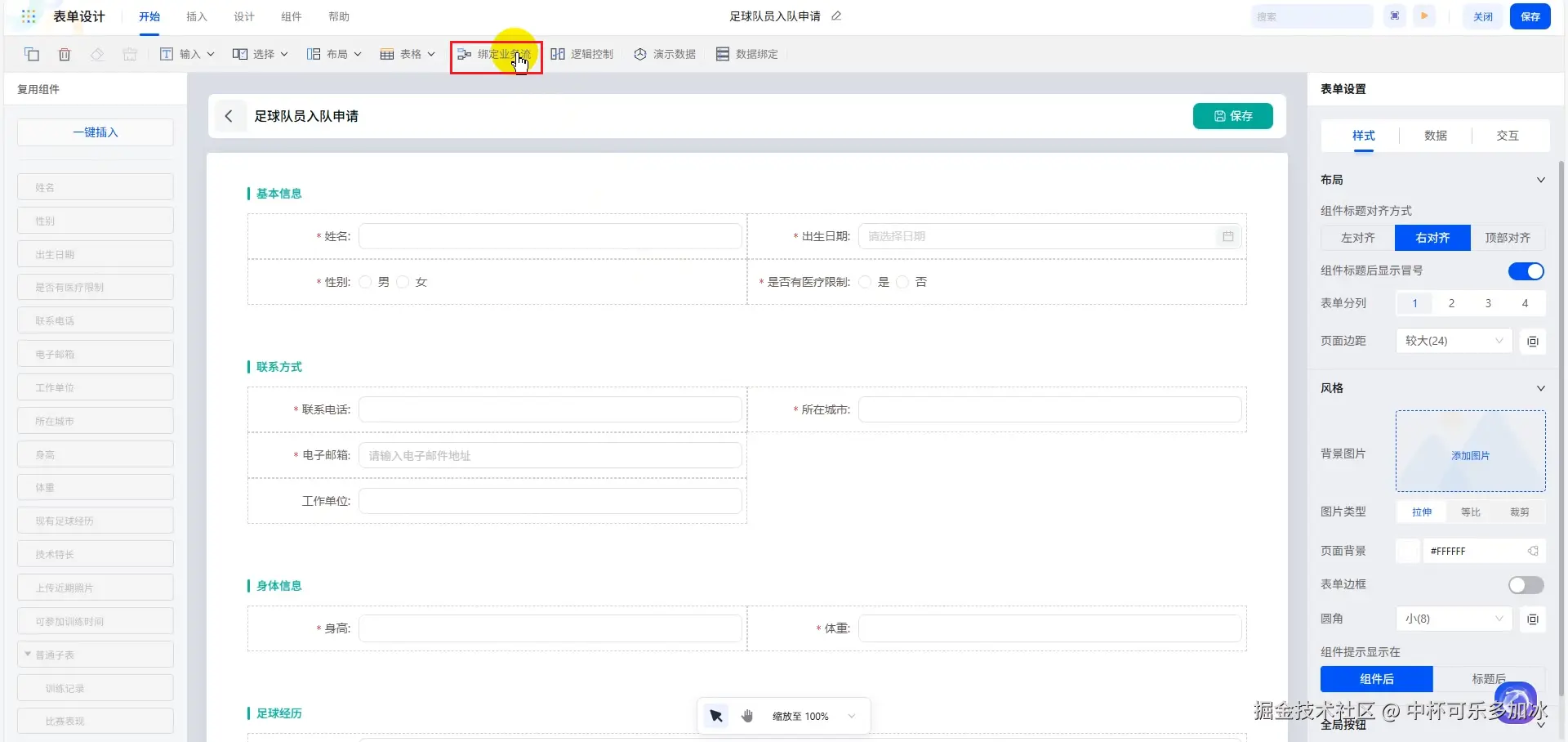Select 标题后 for tooltip position
Screen dimensions: 1568x742
point(1489,679)
